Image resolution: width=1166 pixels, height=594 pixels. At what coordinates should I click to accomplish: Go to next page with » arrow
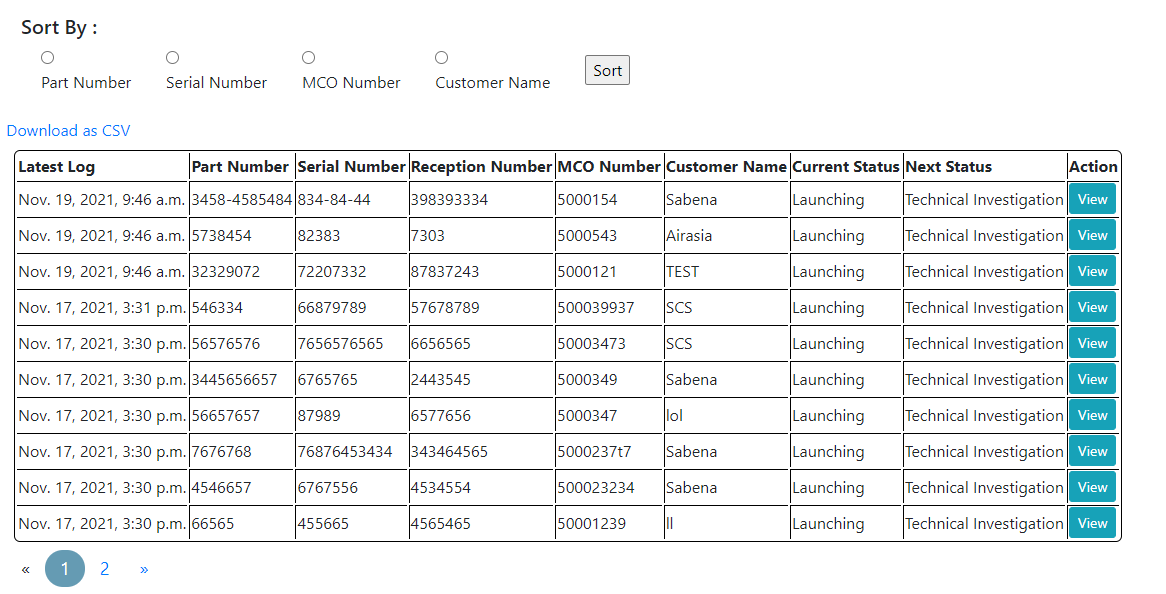point(144,569)
